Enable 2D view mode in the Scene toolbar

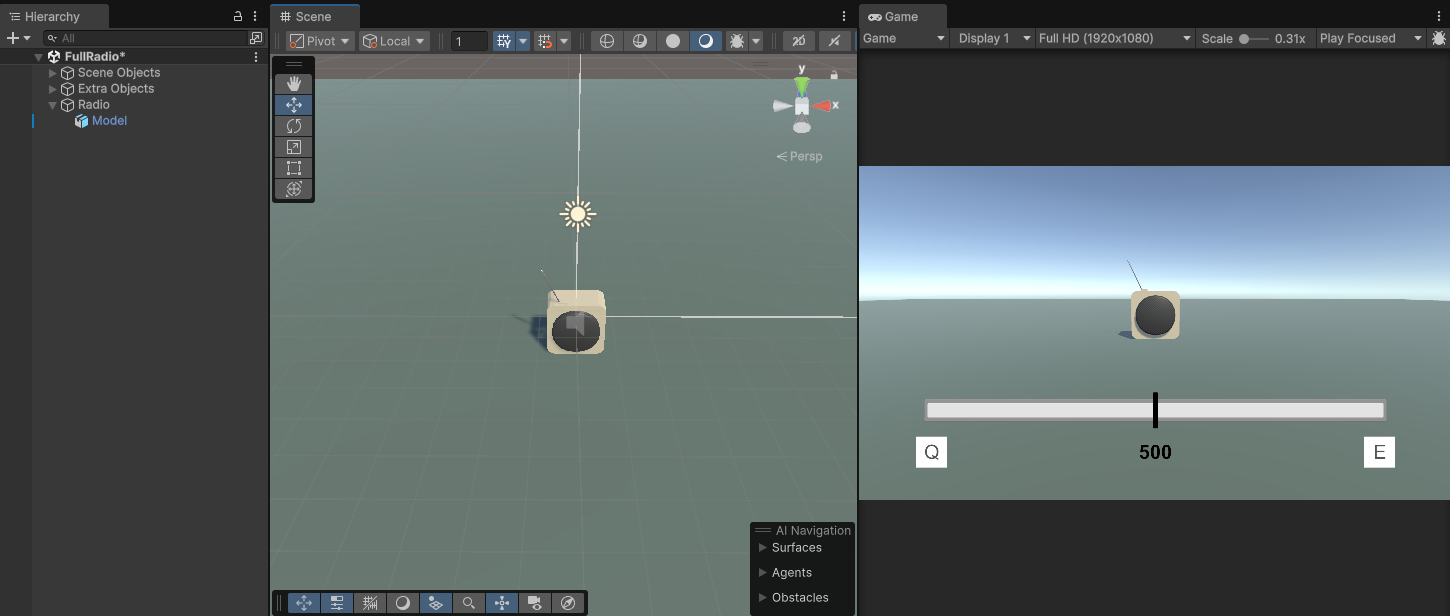point(798,40)
